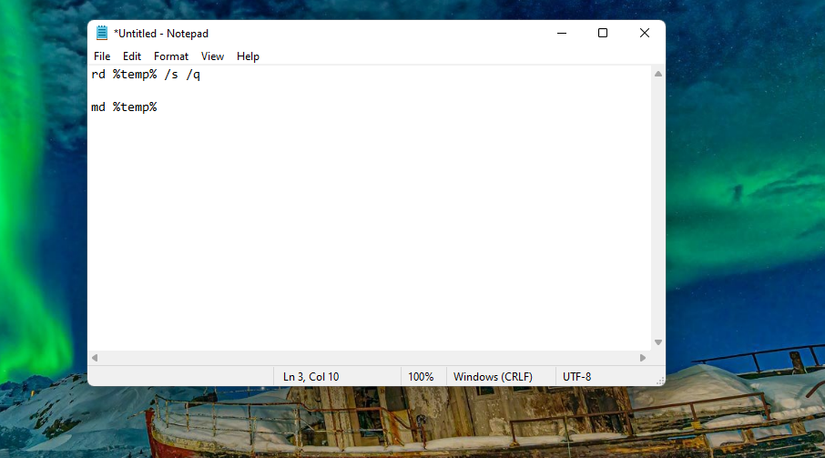This screenshot has height=458, width=825.
Task: Place cursor after 'md %temp%' text
Action: 157,107
